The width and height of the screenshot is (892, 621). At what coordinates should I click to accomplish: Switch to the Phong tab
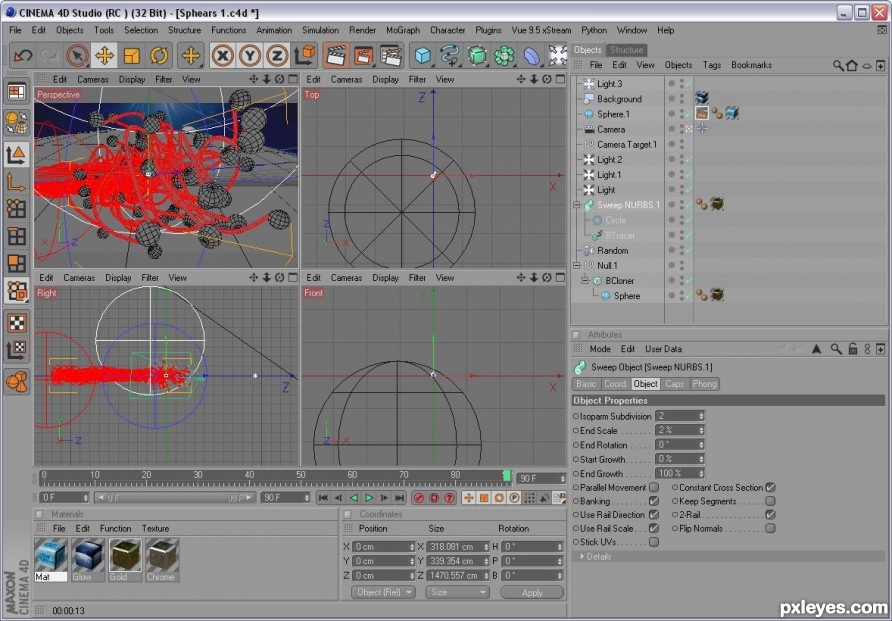pos(704,384)
